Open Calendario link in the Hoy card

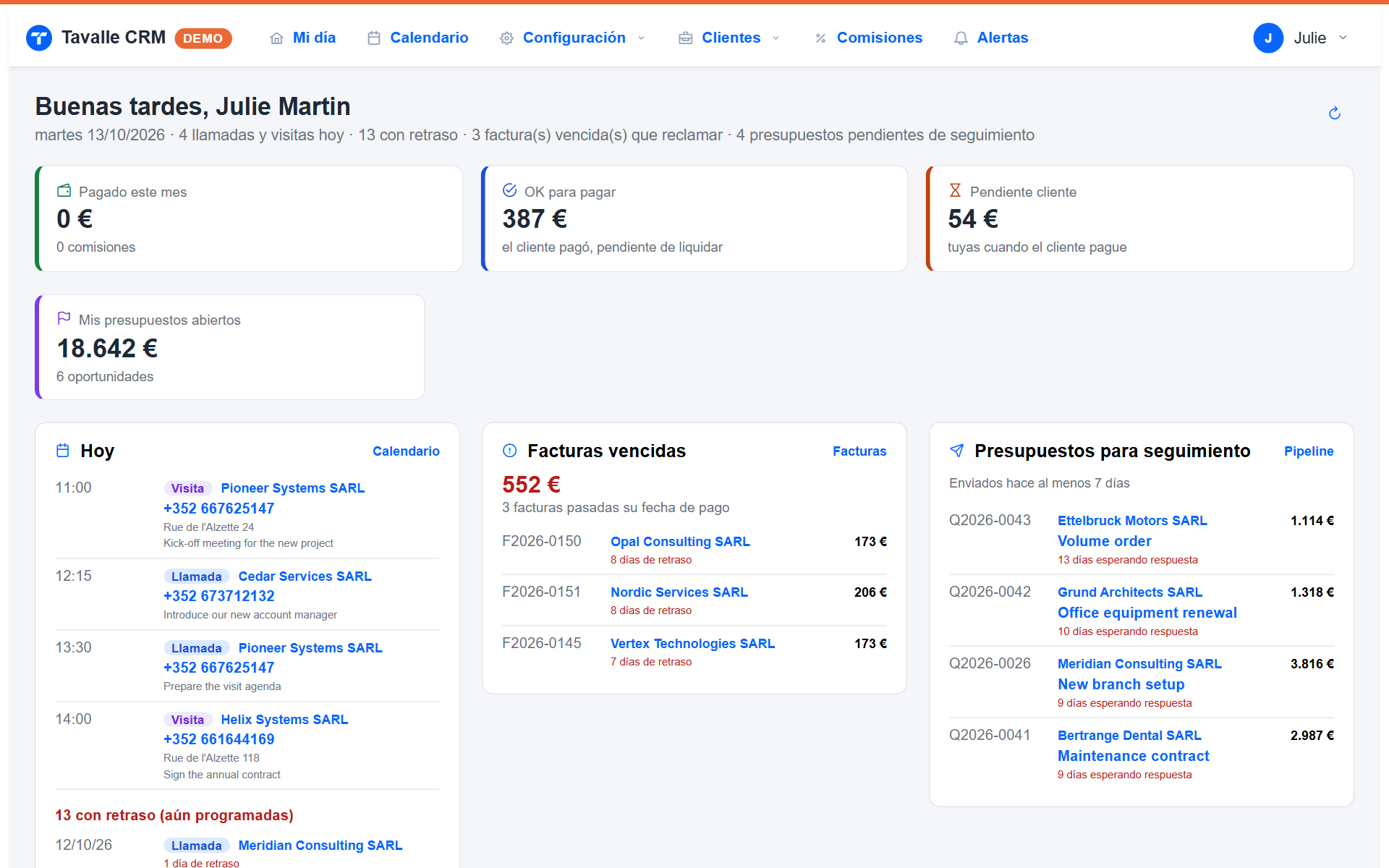coord(406,451)
